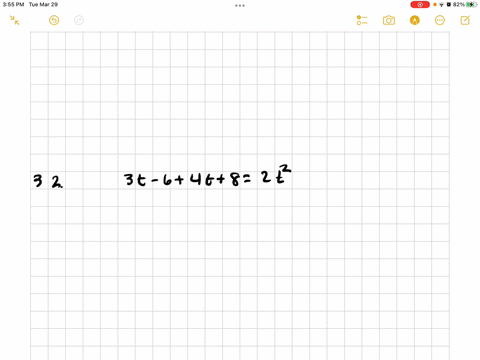This screenshot has height=360, width=480.
Task: Toggle the markup pen tool
Action: pos(415,20)
